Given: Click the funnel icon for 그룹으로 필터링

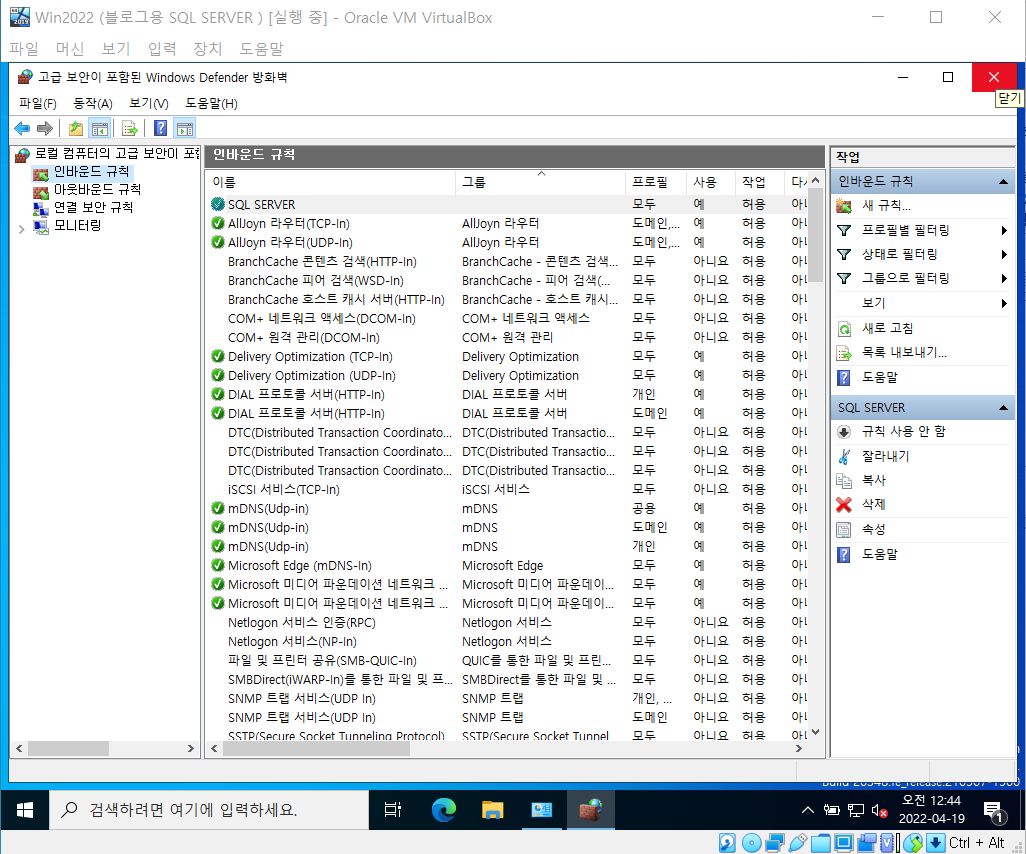Looking at the screenshot, I should click(844, 279).
